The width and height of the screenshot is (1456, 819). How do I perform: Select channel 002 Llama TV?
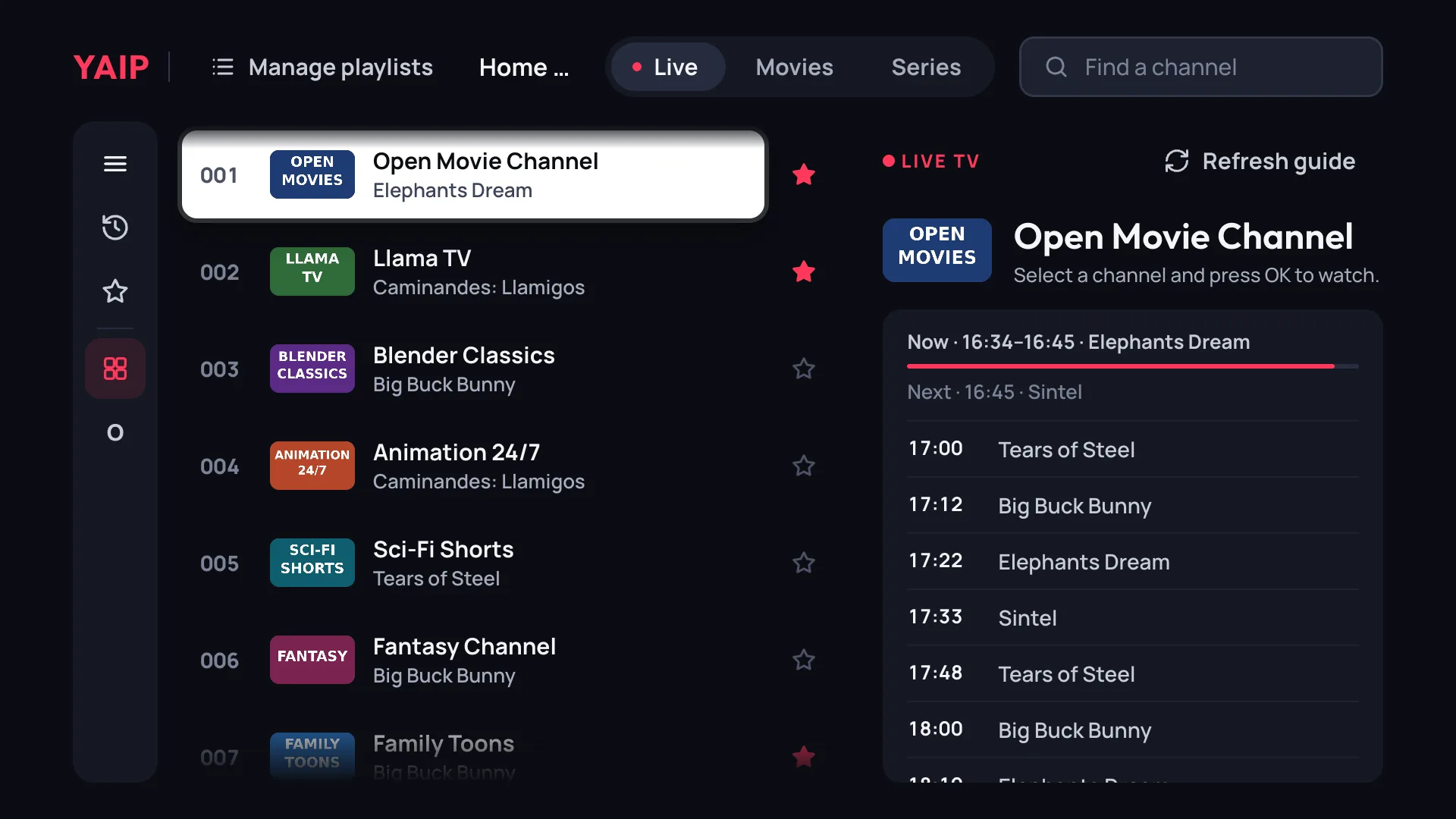coord(473,271)
